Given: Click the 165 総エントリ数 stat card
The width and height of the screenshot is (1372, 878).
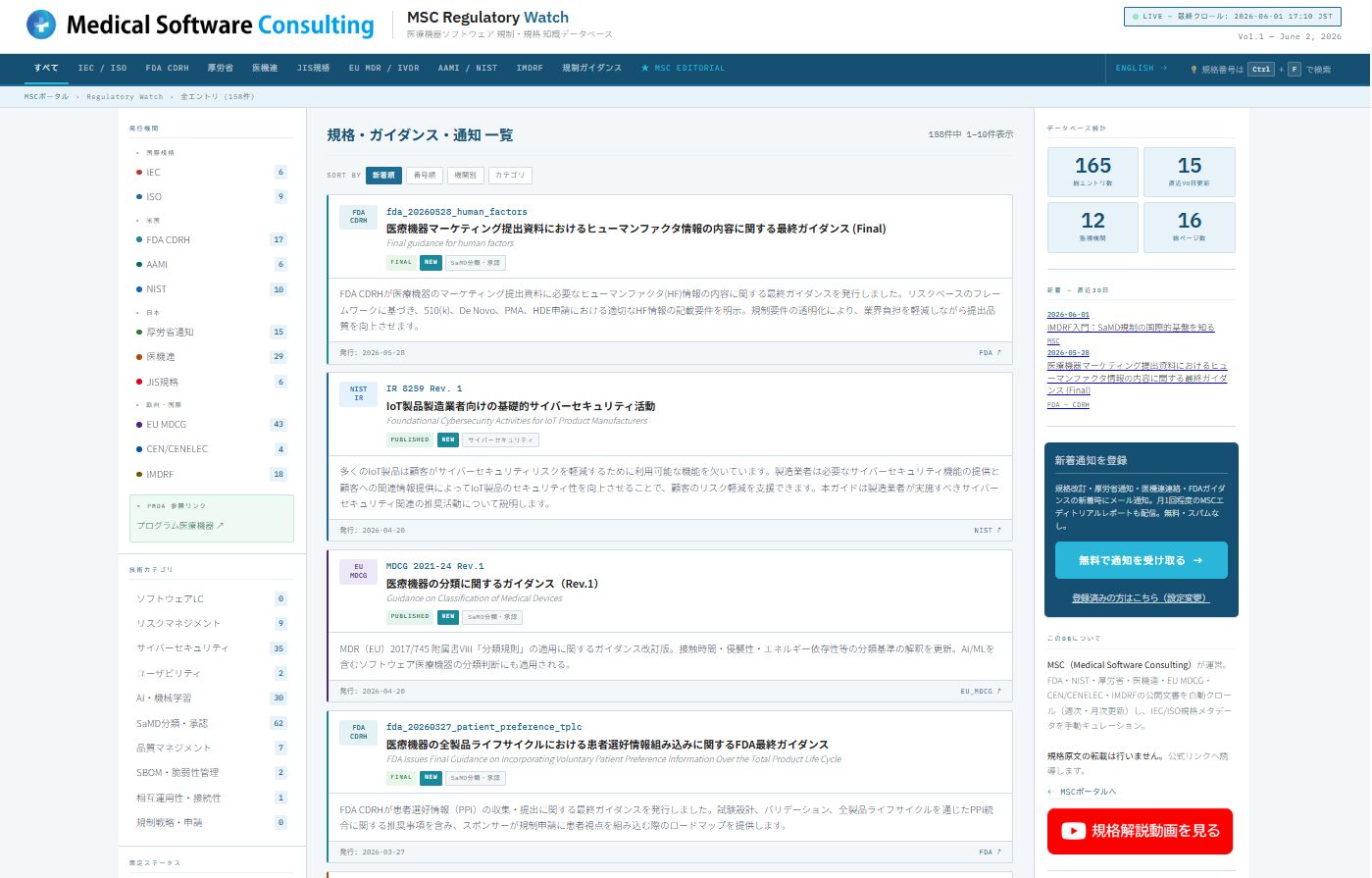Looking at the screenshot, I should [1093, 173].
